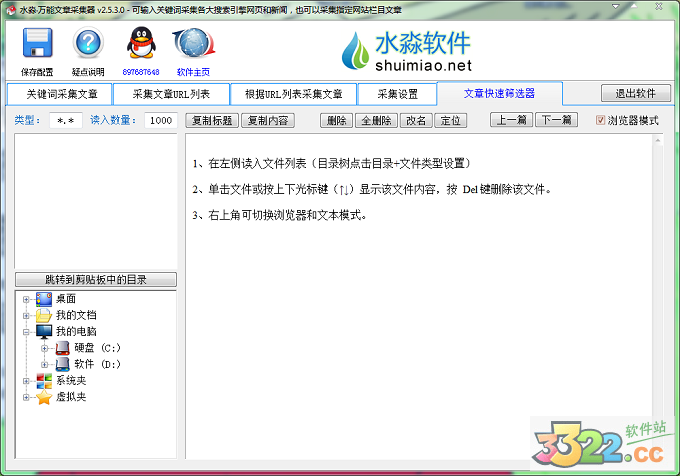Click the title bar dropdown arrow button
The image size is (680, 476).
click(616, 7)
